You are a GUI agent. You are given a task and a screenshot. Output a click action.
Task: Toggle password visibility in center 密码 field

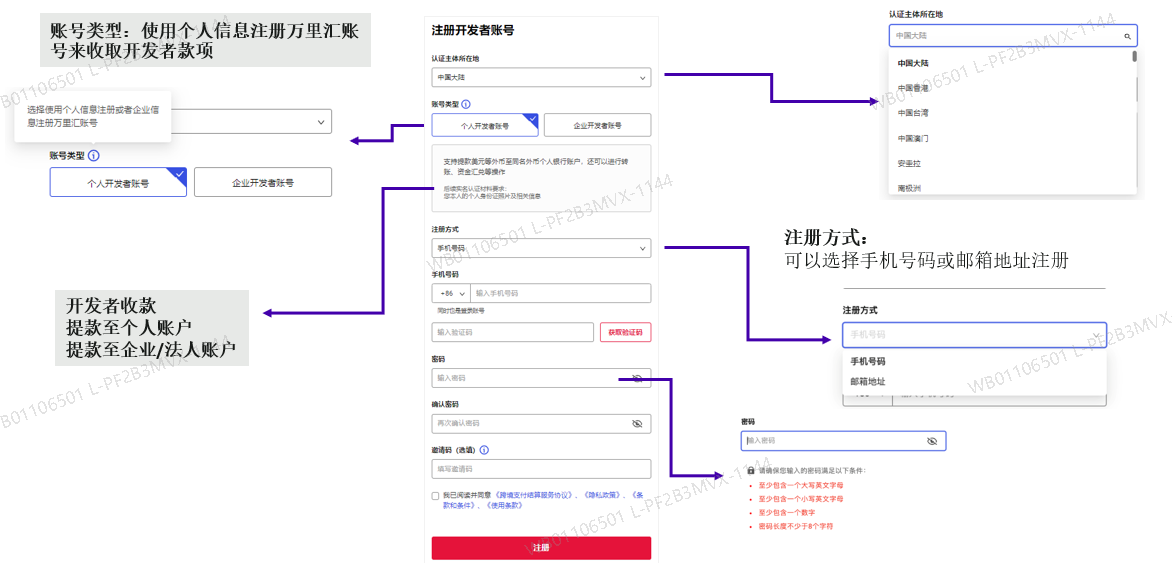pos(637,378)
